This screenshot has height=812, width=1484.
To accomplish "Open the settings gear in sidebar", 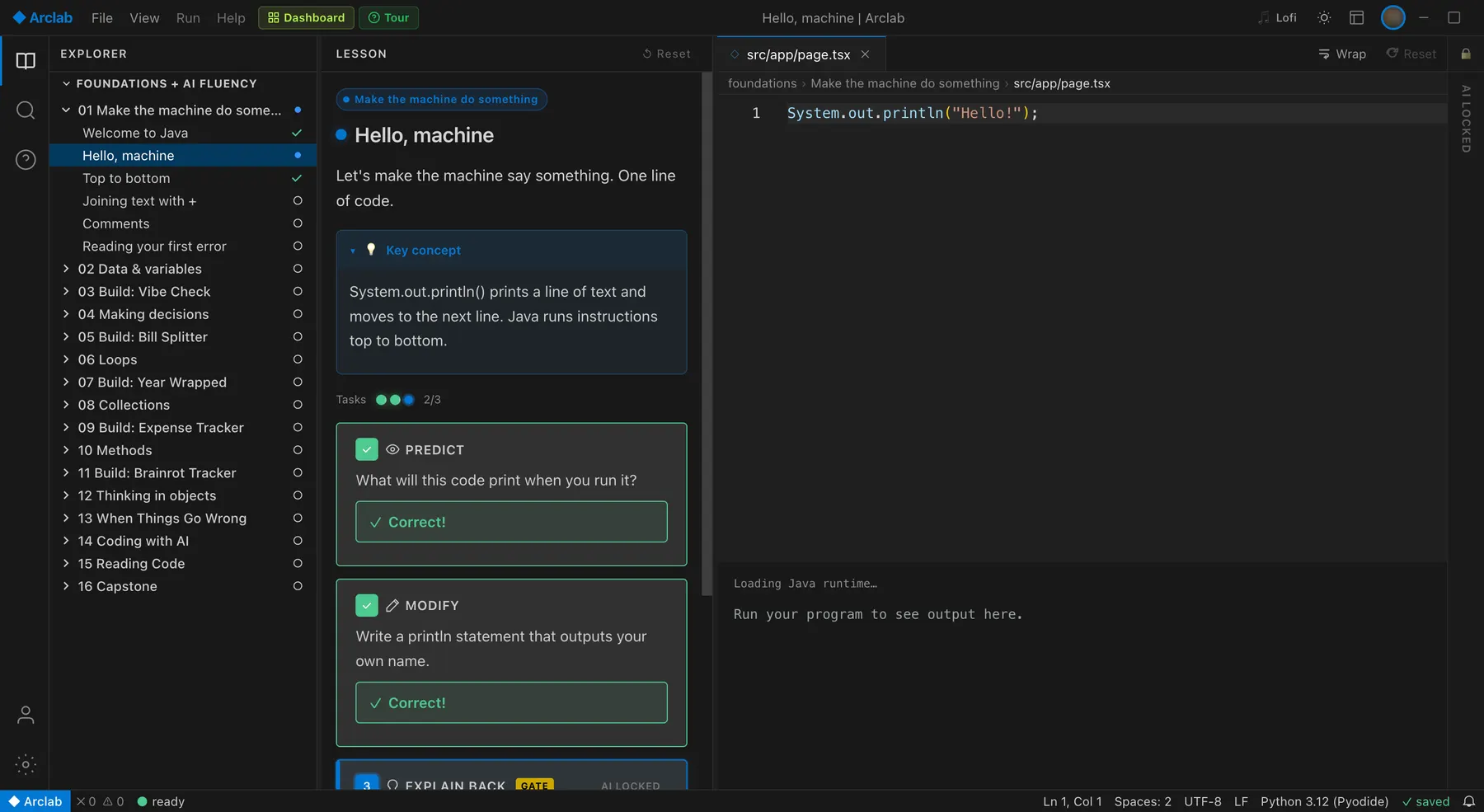I will coord(26,764).
